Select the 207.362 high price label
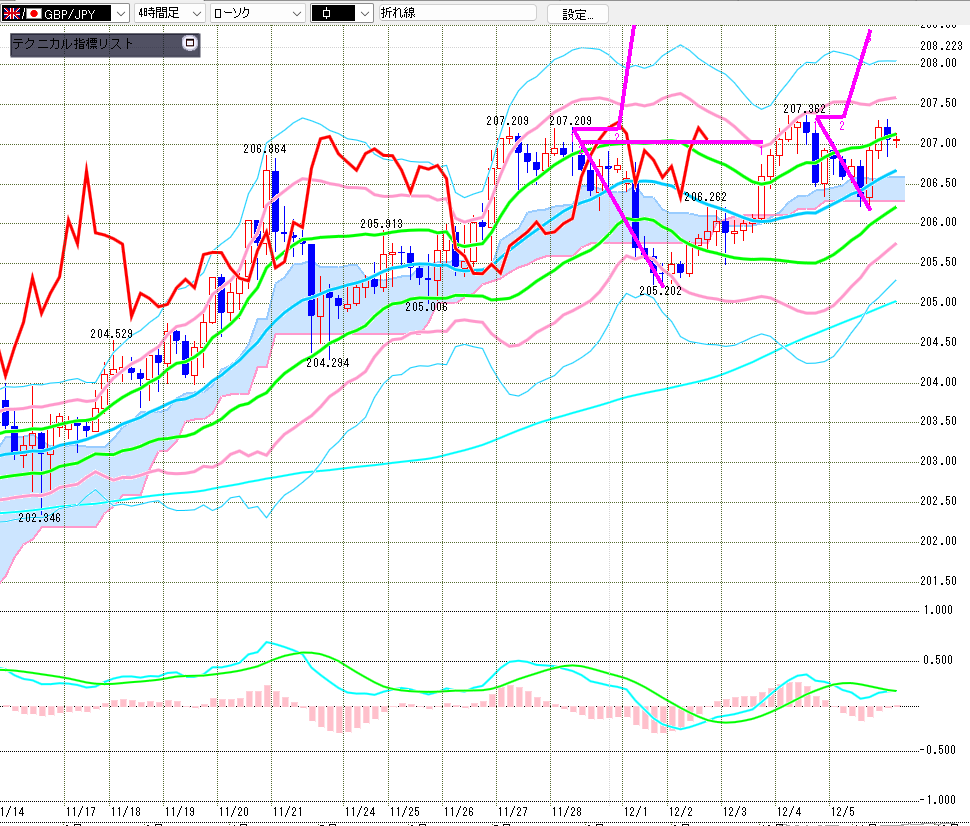 tap(803, 108)
